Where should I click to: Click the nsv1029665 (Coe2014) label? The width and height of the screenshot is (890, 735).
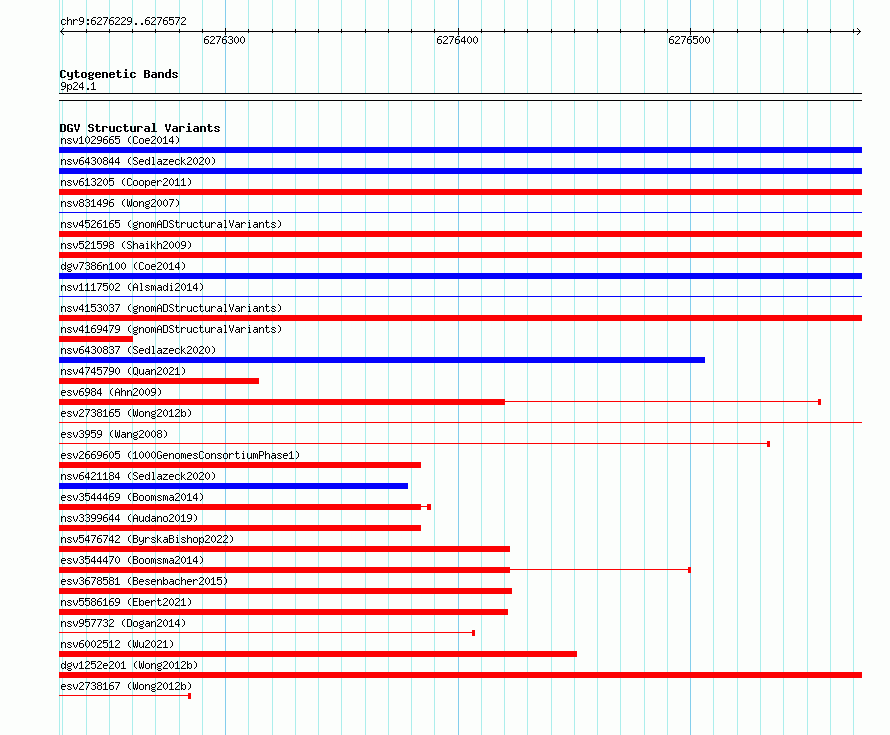pyautogui.click(x=120, y=140)
